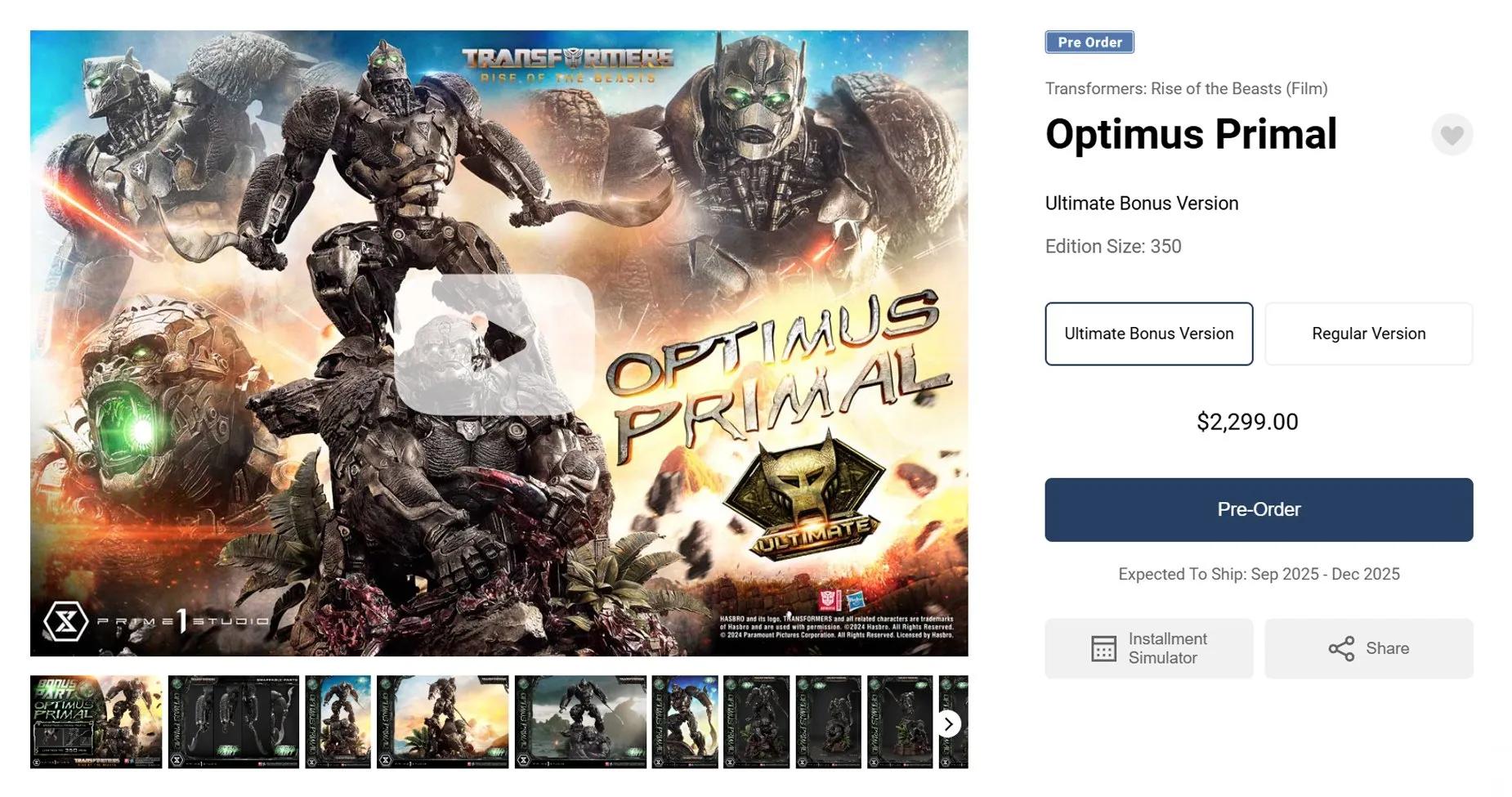Image resolution: width=1512 pixels, height=797 pixels.
Task: Click the Installment Simulator calculator icon
Action: click(1103, 649)
